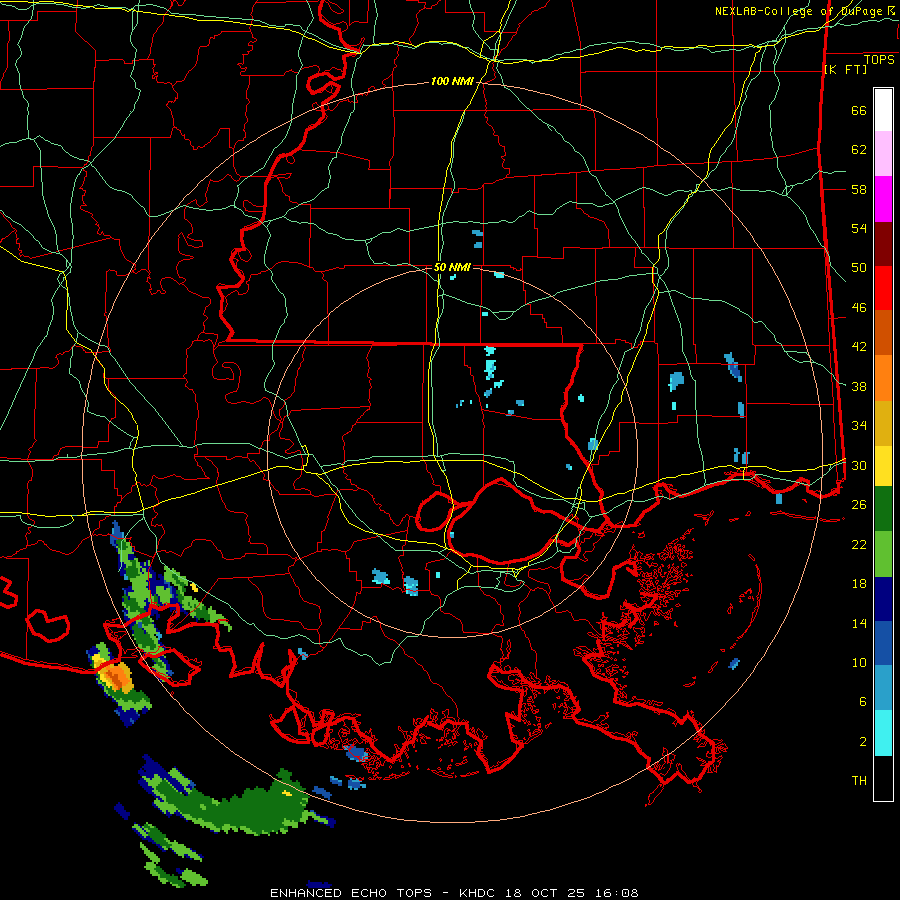Image resolution: width=900 pixels, height=900 pixels.
Task: Click the legend value 42
Action: (x=859, y=347)
